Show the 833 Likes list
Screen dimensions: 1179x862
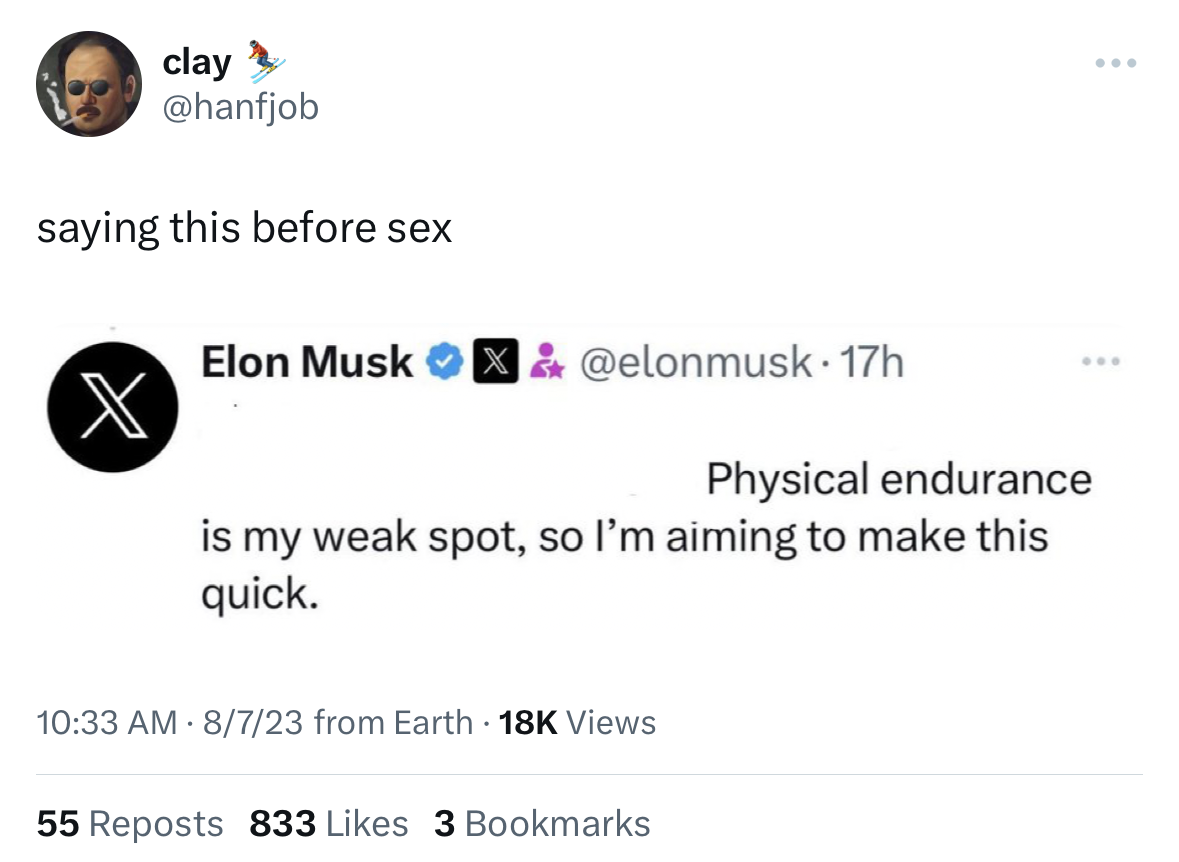[x=328, y=824]
